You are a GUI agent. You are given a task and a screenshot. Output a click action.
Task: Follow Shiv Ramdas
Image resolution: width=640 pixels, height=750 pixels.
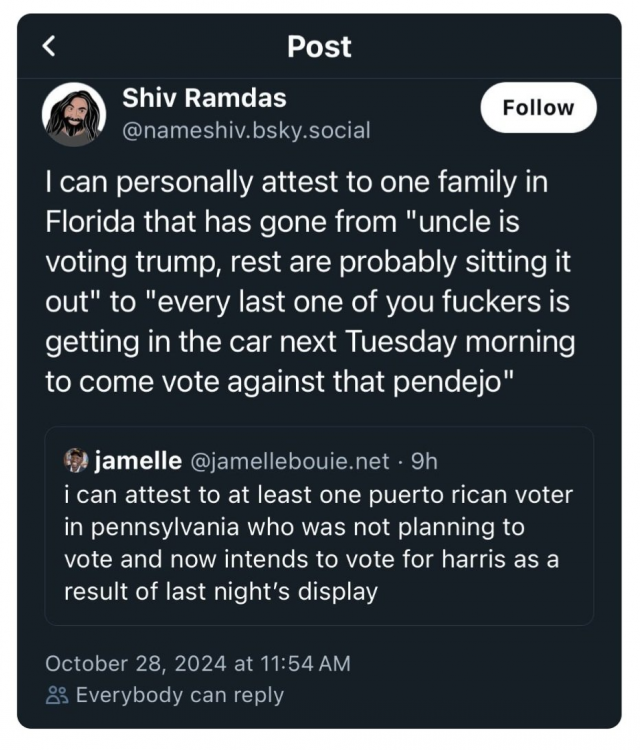[538, 108]
